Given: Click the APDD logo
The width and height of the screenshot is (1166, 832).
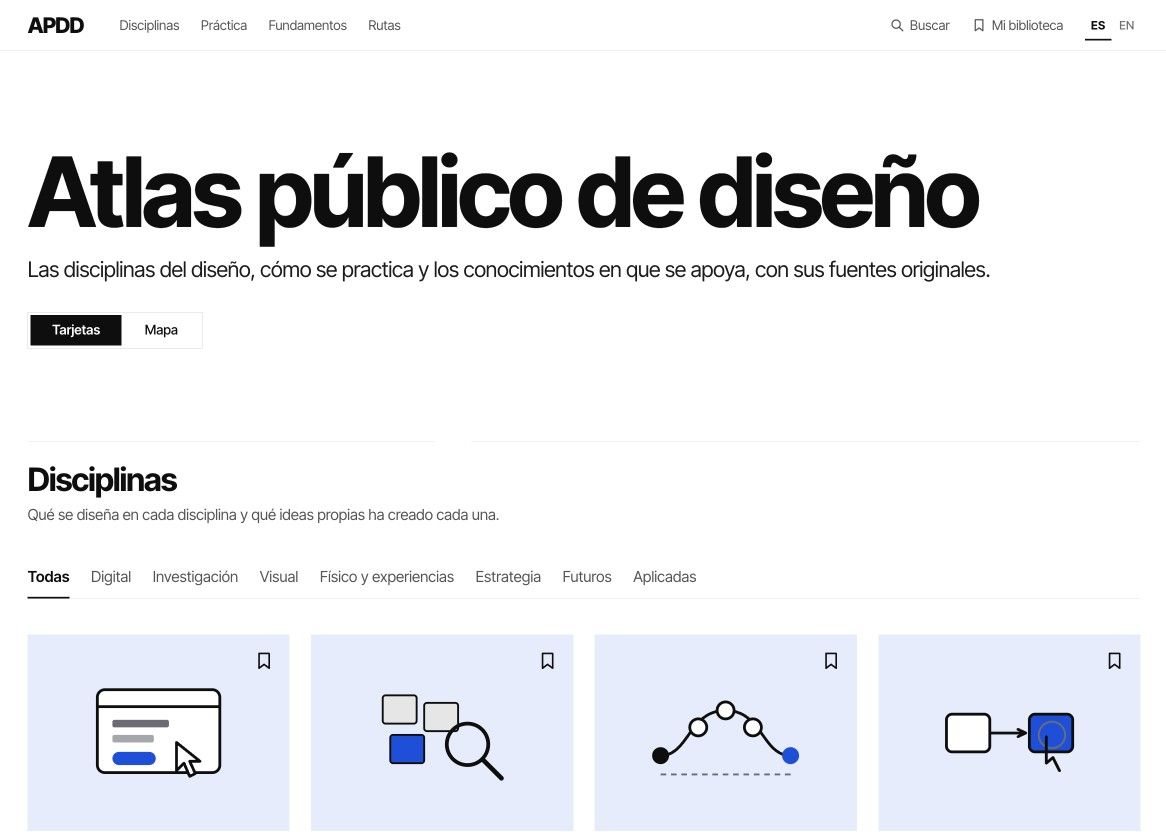Looking at the screenshot, I should [x=56, y=25].
